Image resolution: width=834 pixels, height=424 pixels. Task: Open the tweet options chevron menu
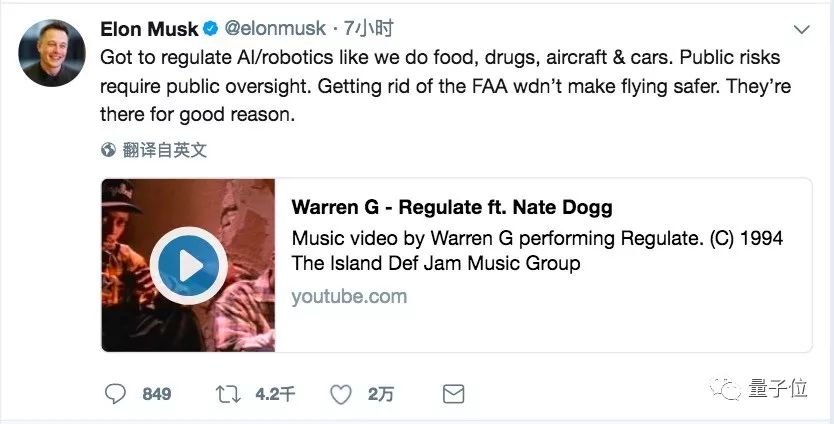800,29
